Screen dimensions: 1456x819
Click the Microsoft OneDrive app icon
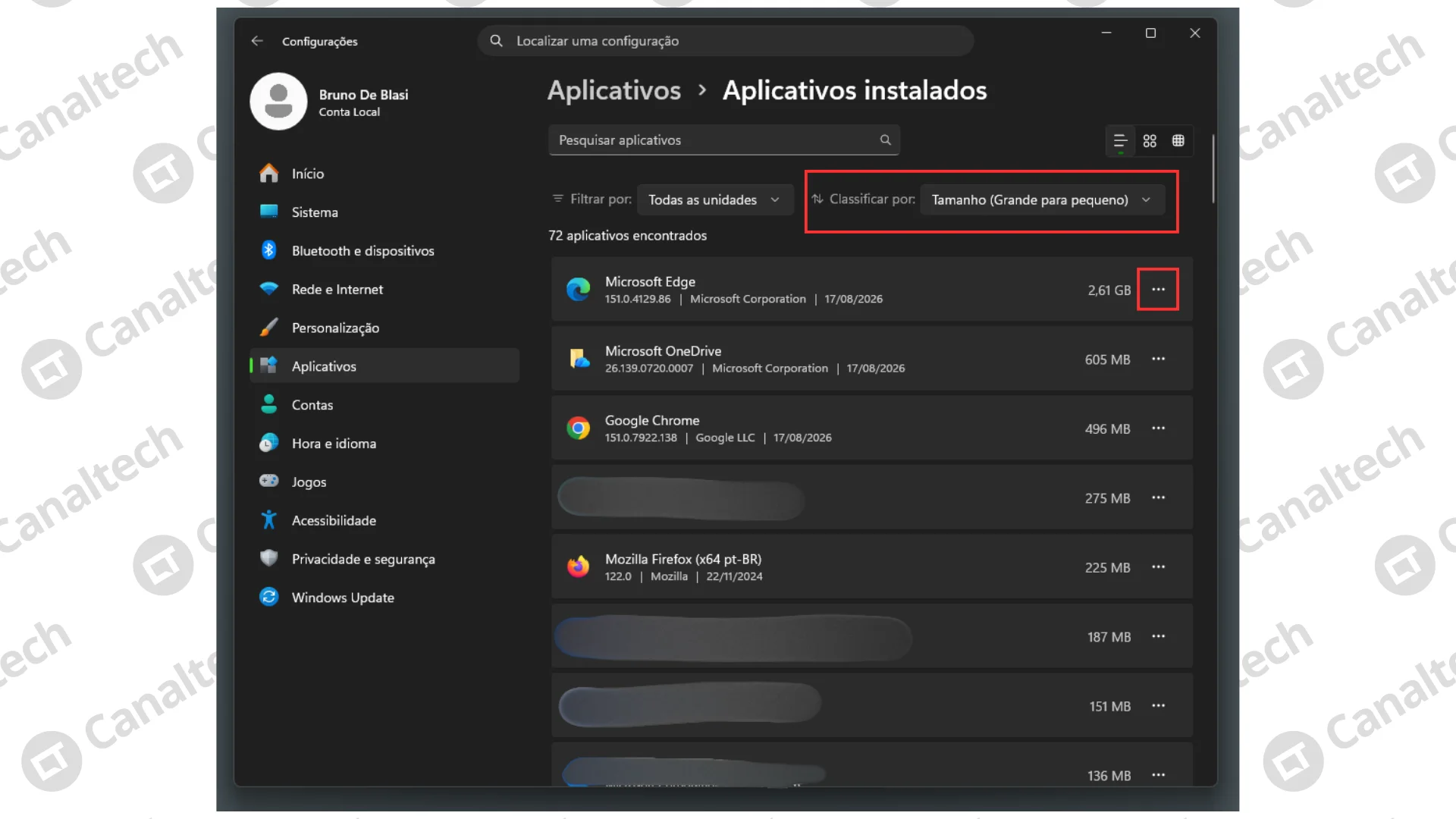pos(579,358)
